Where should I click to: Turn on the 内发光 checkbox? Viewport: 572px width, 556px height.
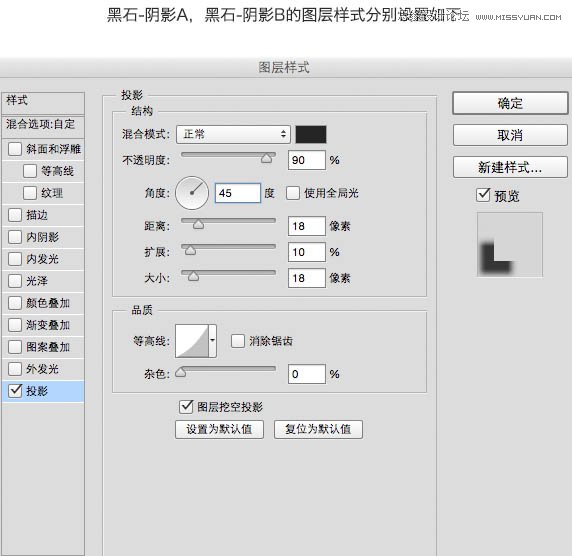(15, 259)
